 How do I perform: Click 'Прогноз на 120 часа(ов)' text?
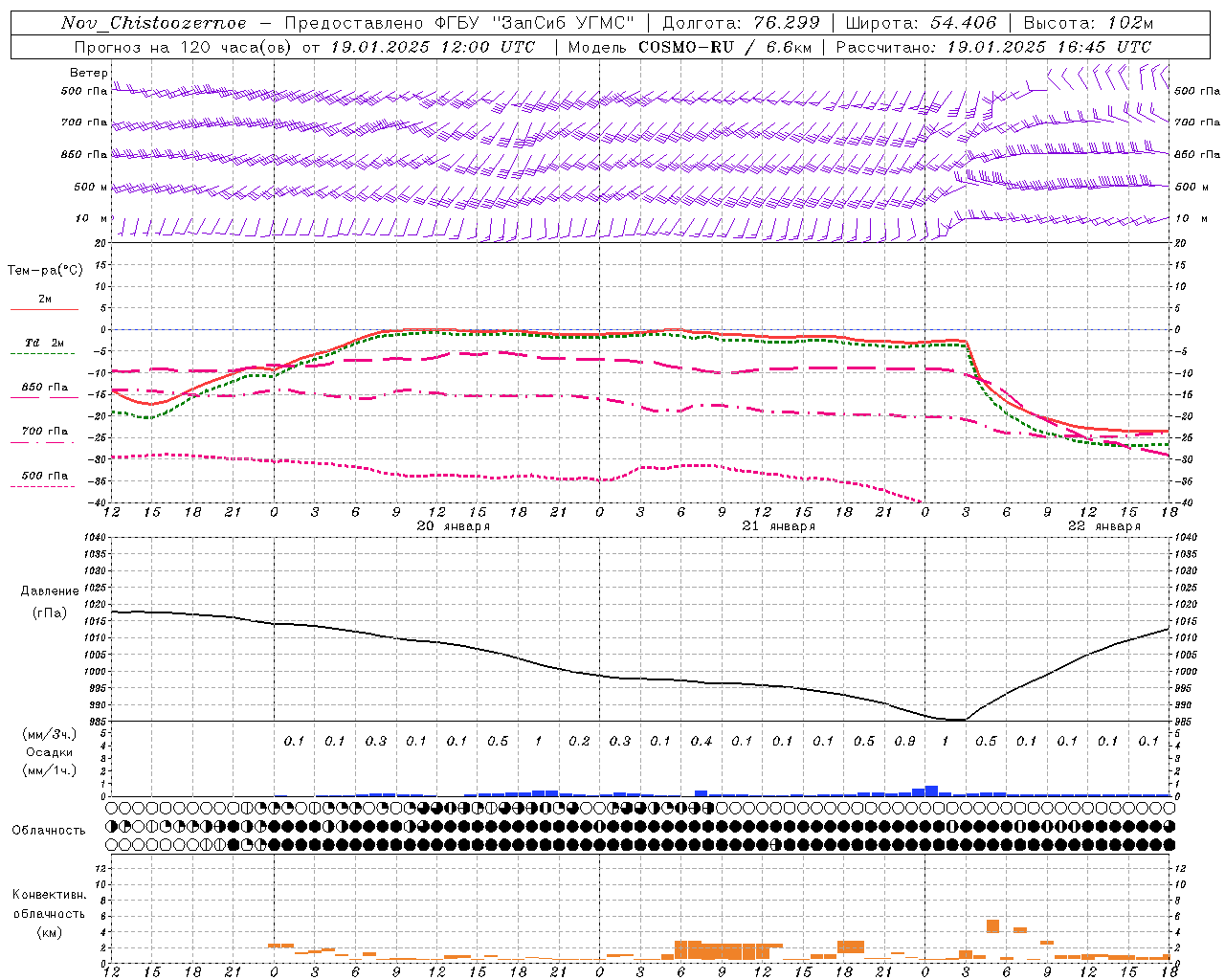(x=184, y=47)
